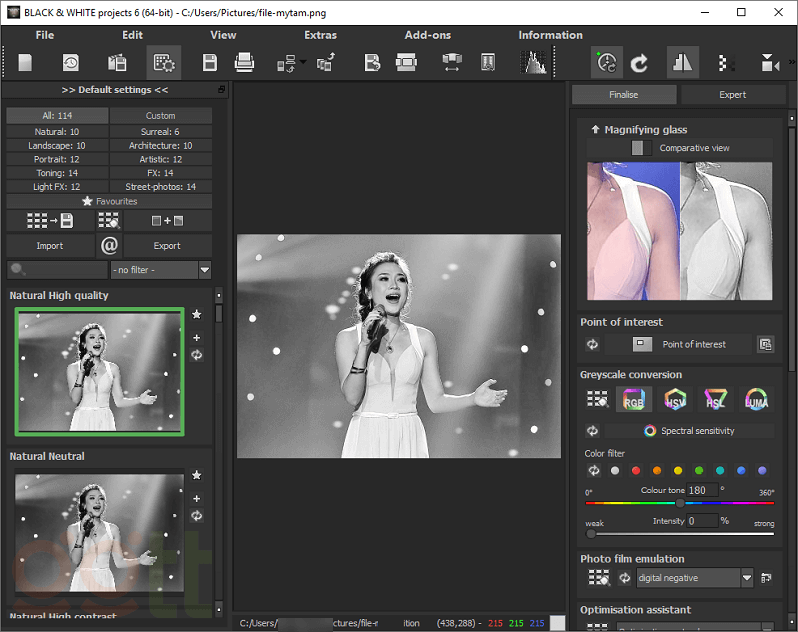Collapse the Magnifying glass panel

pos(595,129)
